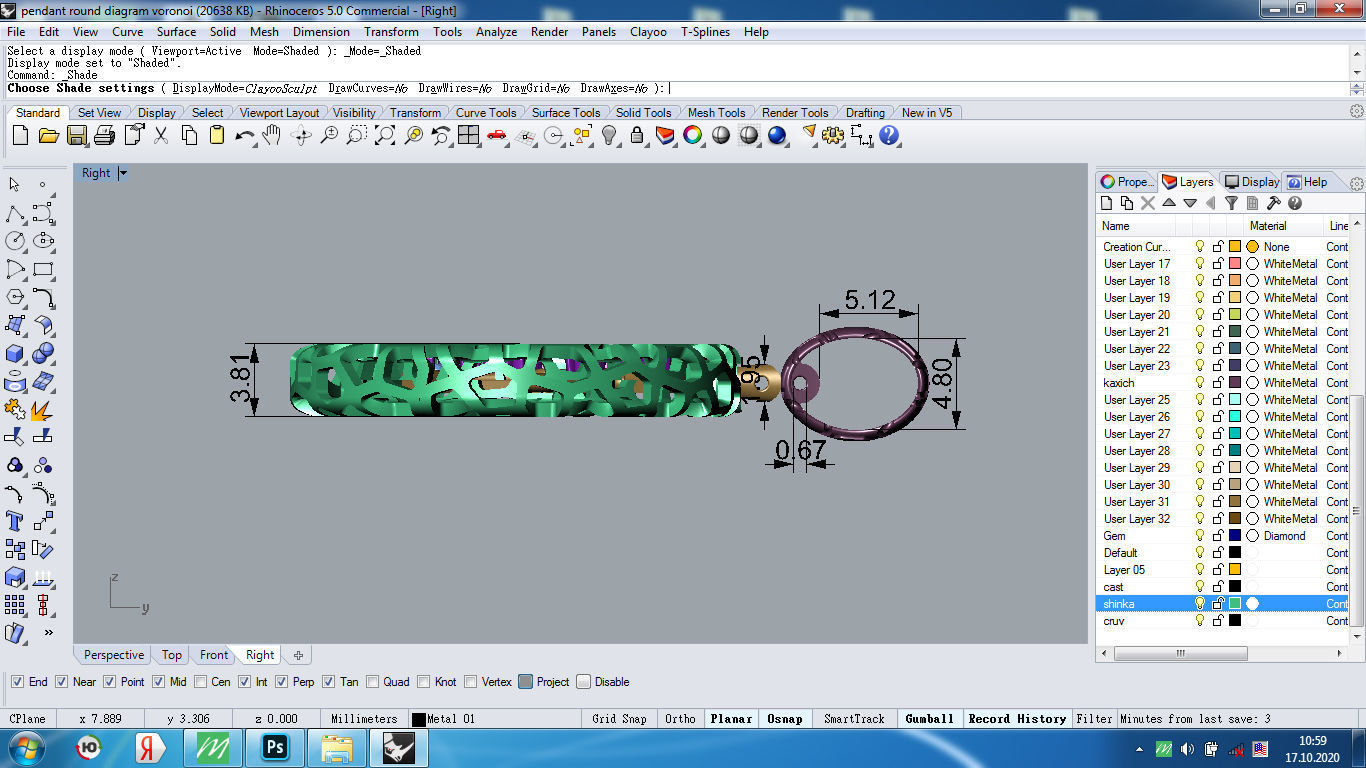Select the Circle tool in left sidebar
The image size is (1366, 768).
point(15,241)
